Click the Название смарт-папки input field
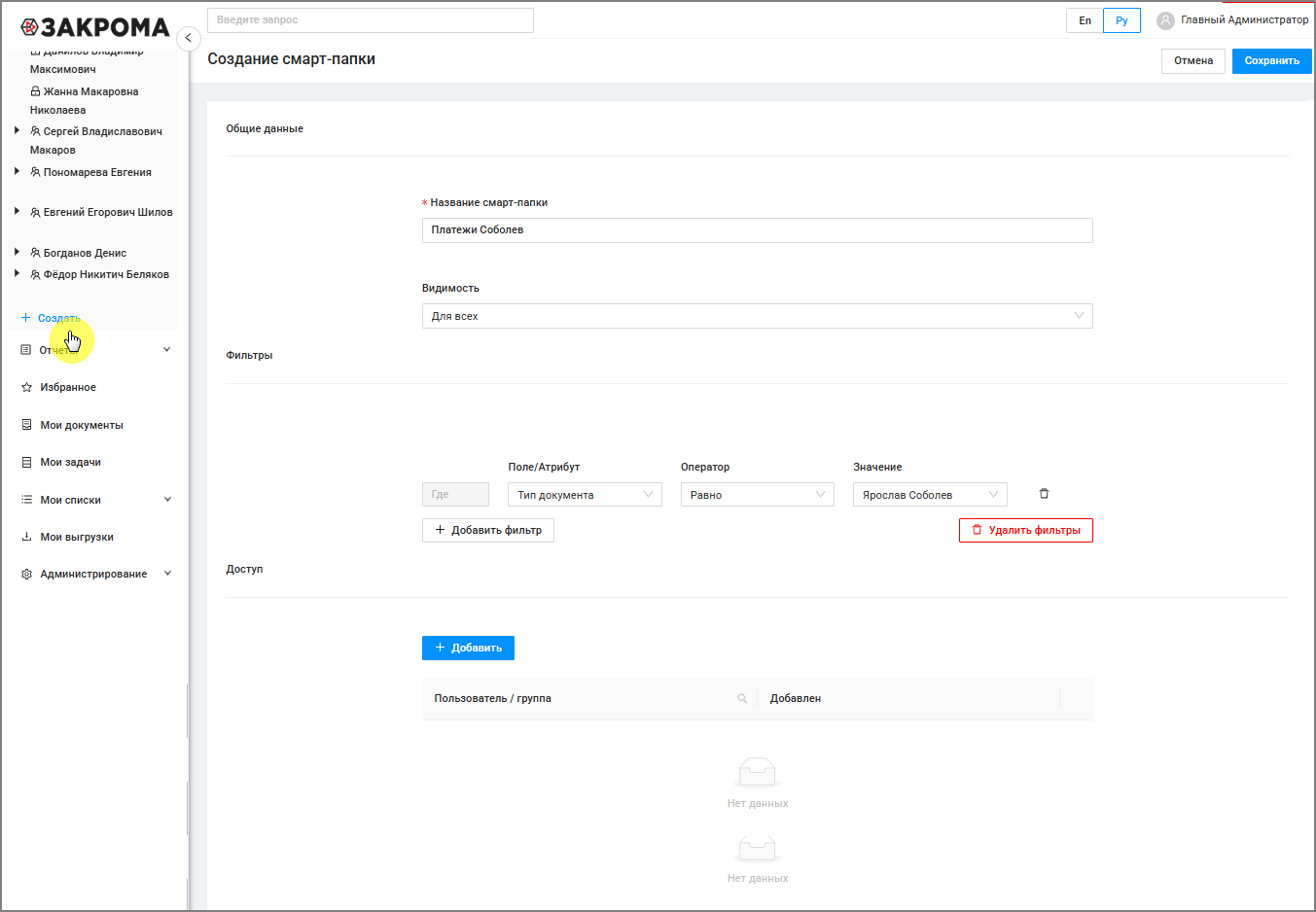Screen dimensions: 1316x912 [x=757, y=230]
